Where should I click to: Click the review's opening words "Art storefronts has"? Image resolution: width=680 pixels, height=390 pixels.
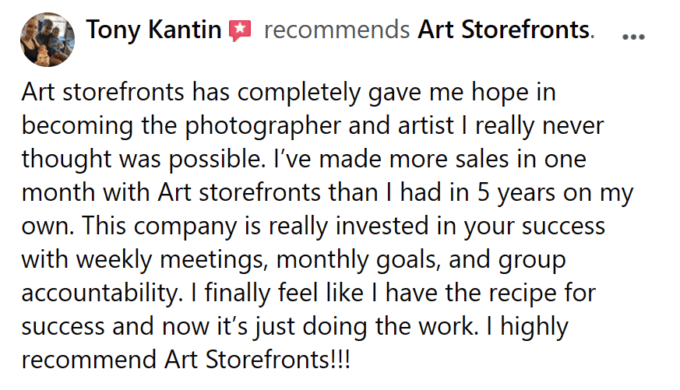(126, 92)
